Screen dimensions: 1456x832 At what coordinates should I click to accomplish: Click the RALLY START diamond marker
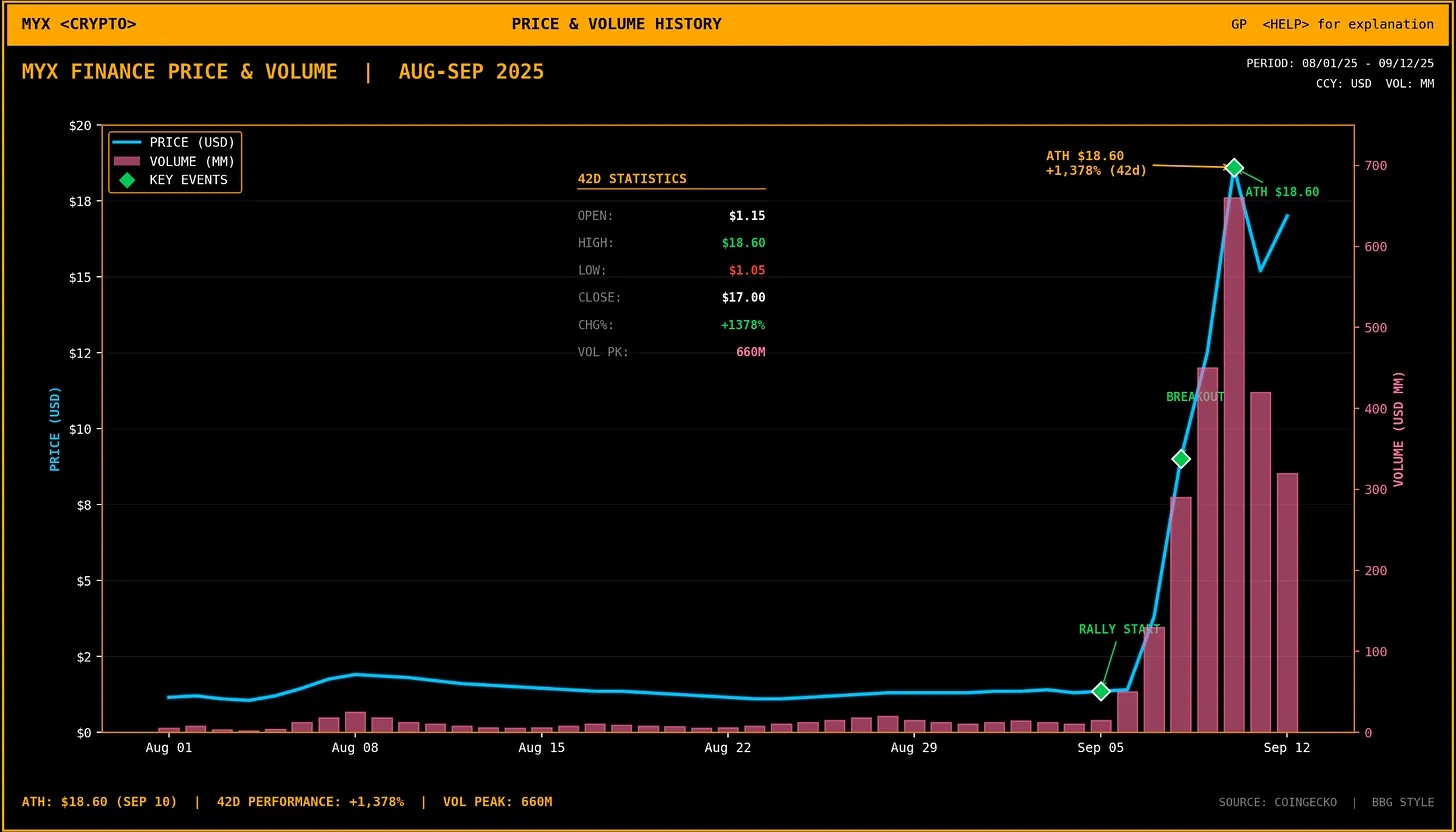(x=1101, y=691)
